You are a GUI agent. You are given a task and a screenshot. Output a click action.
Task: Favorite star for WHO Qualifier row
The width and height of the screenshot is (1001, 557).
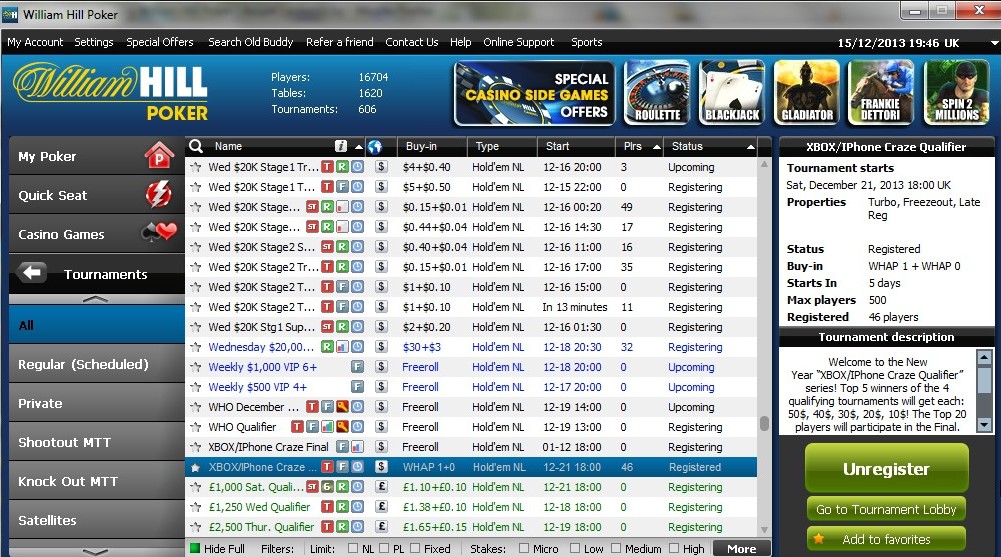coord(196,427)
